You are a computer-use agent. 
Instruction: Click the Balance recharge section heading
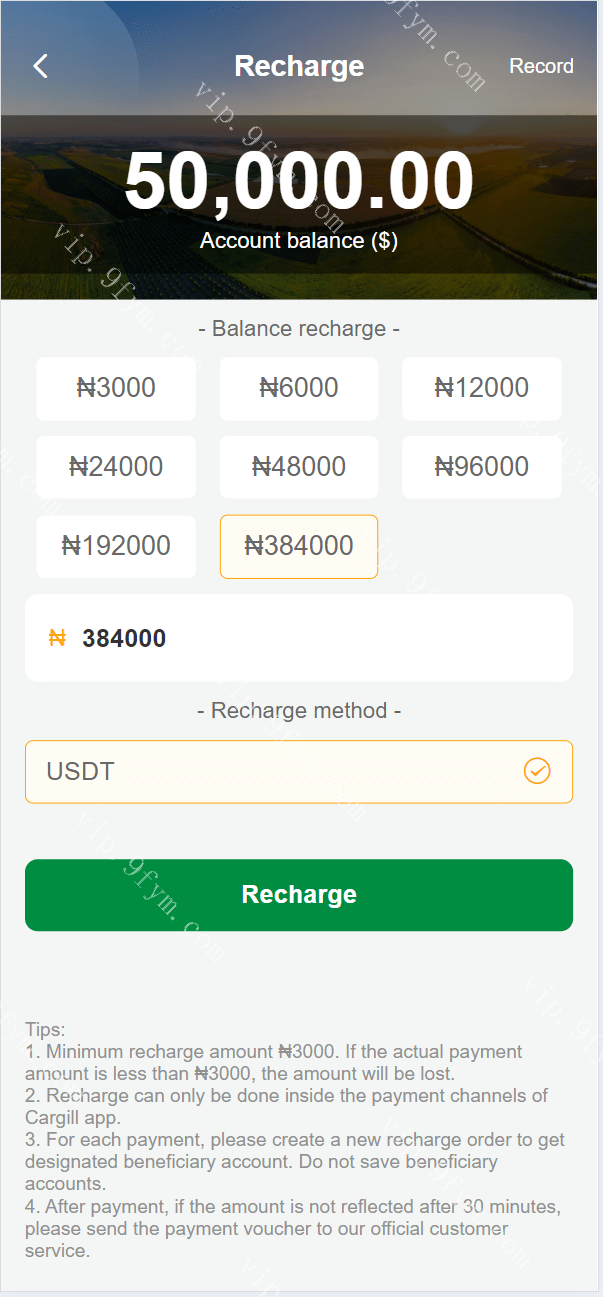pyautogui.click(x=299, y=329)
